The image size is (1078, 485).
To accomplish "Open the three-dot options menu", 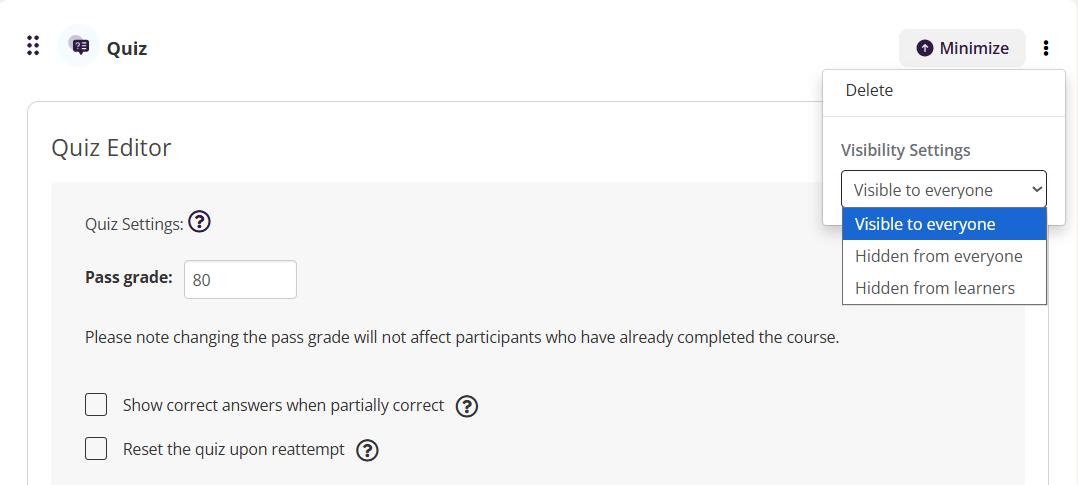I will (x=1046, y=48).
